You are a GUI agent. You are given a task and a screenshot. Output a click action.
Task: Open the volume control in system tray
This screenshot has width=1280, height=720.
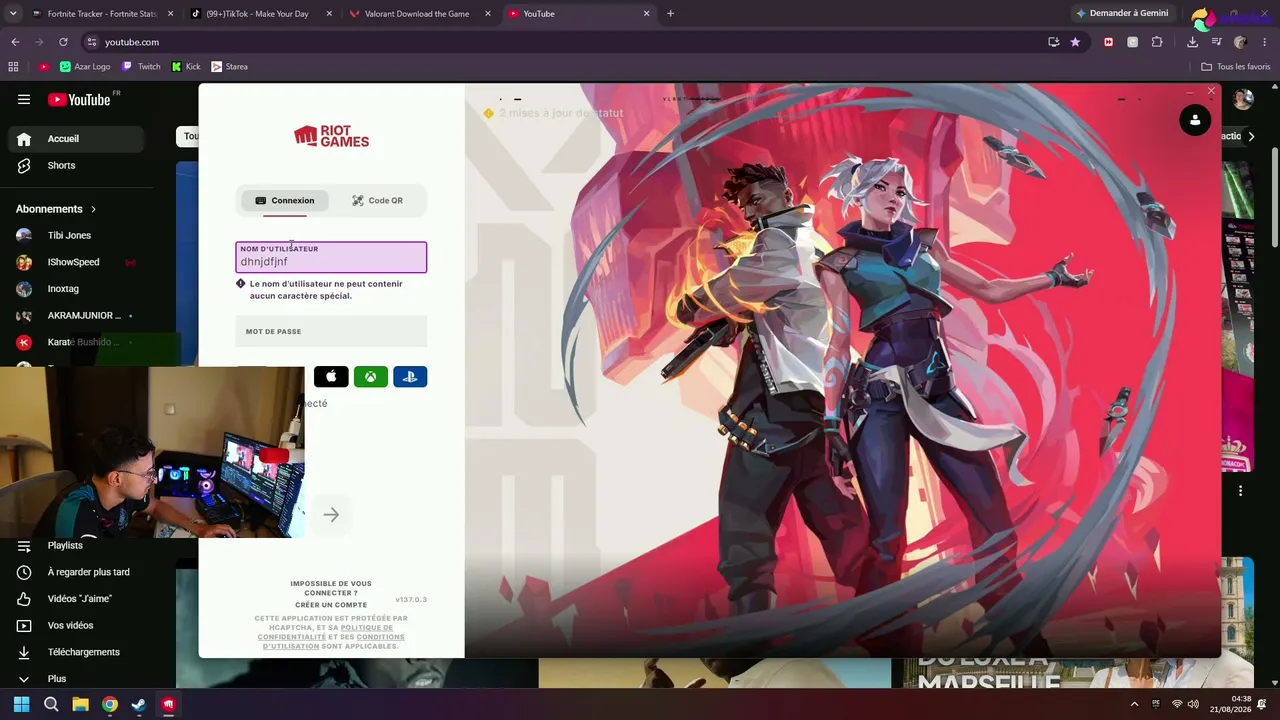tap(1193, 704)
